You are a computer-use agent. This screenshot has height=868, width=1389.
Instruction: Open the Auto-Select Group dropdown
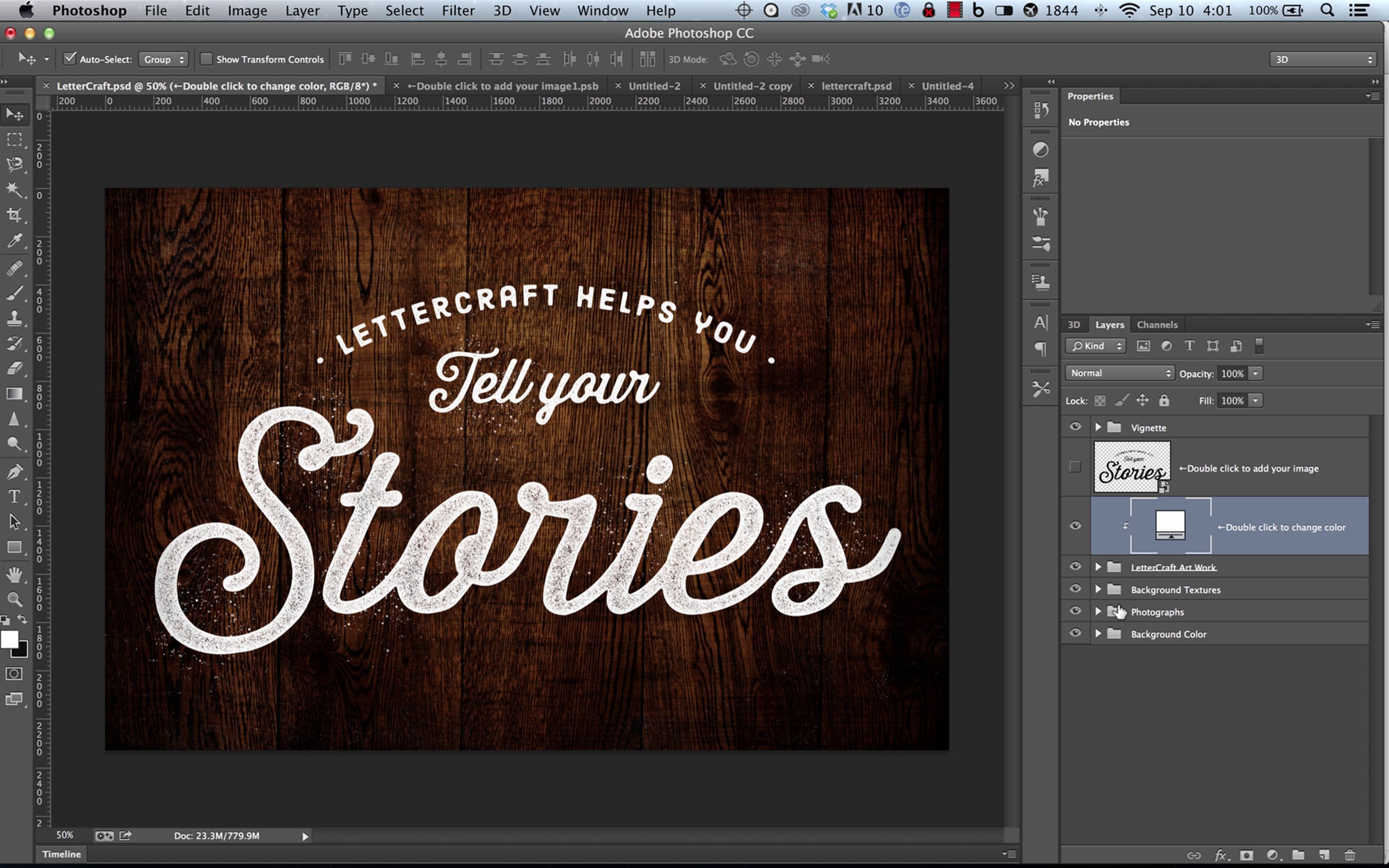[164, 59]
